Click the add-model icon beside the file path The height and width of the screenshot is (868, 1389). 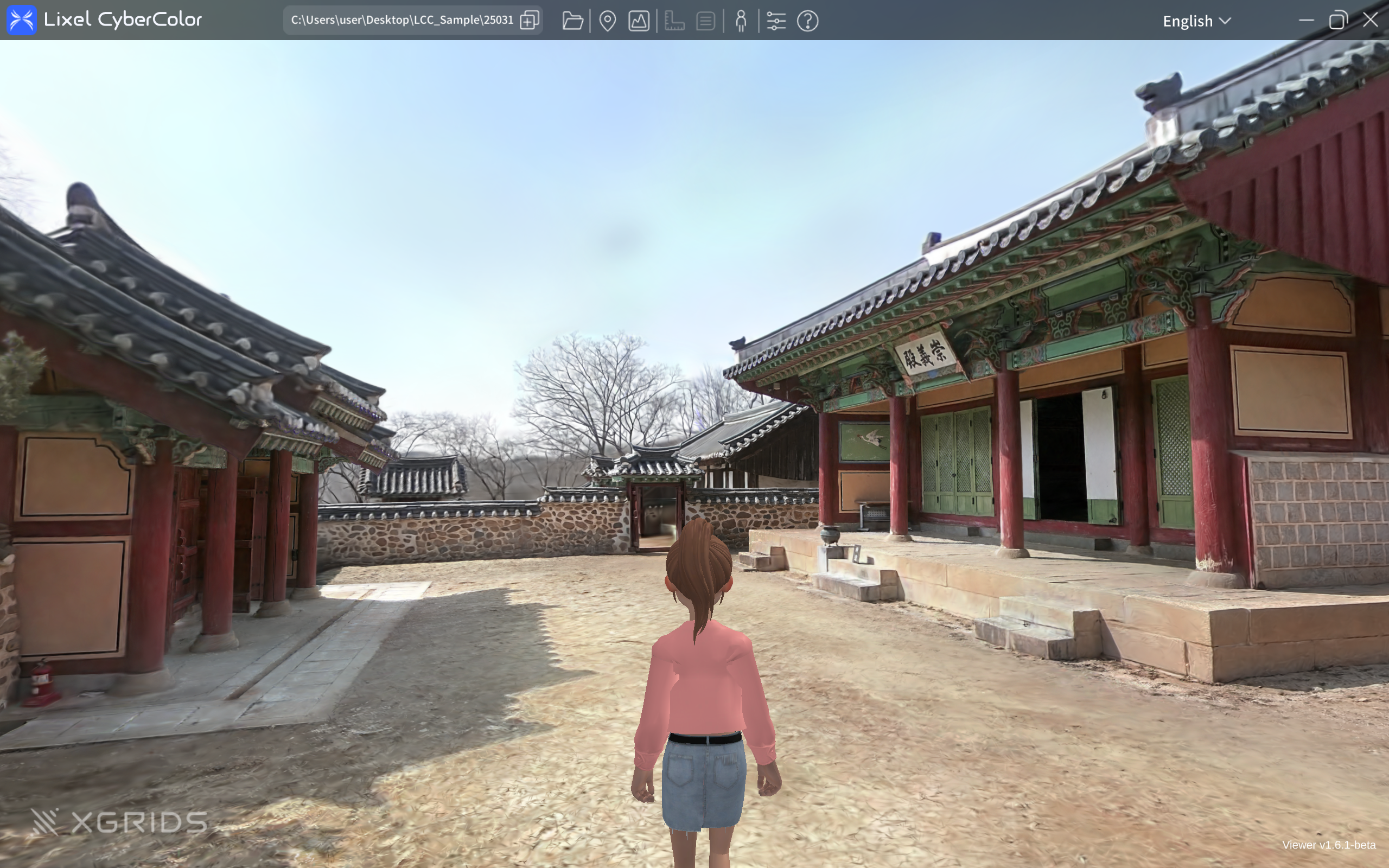(529, 20)
